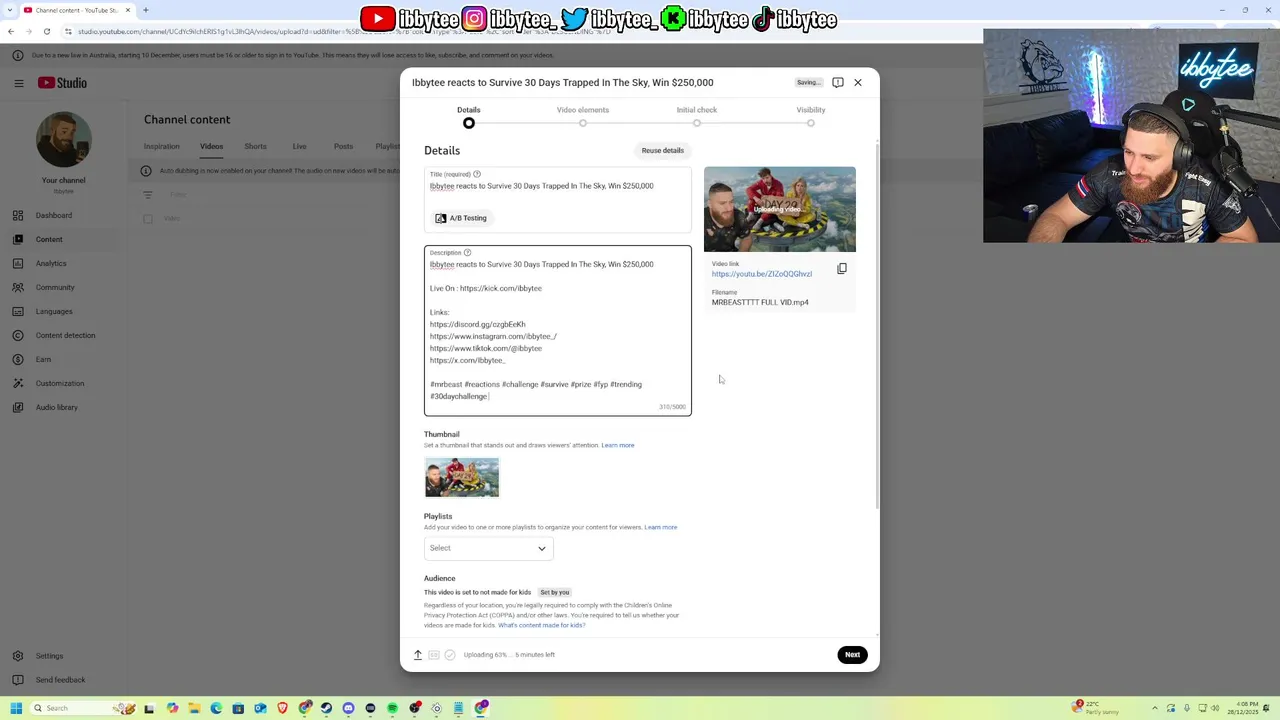Copy the video link with the copy icon

click(842, 268)
